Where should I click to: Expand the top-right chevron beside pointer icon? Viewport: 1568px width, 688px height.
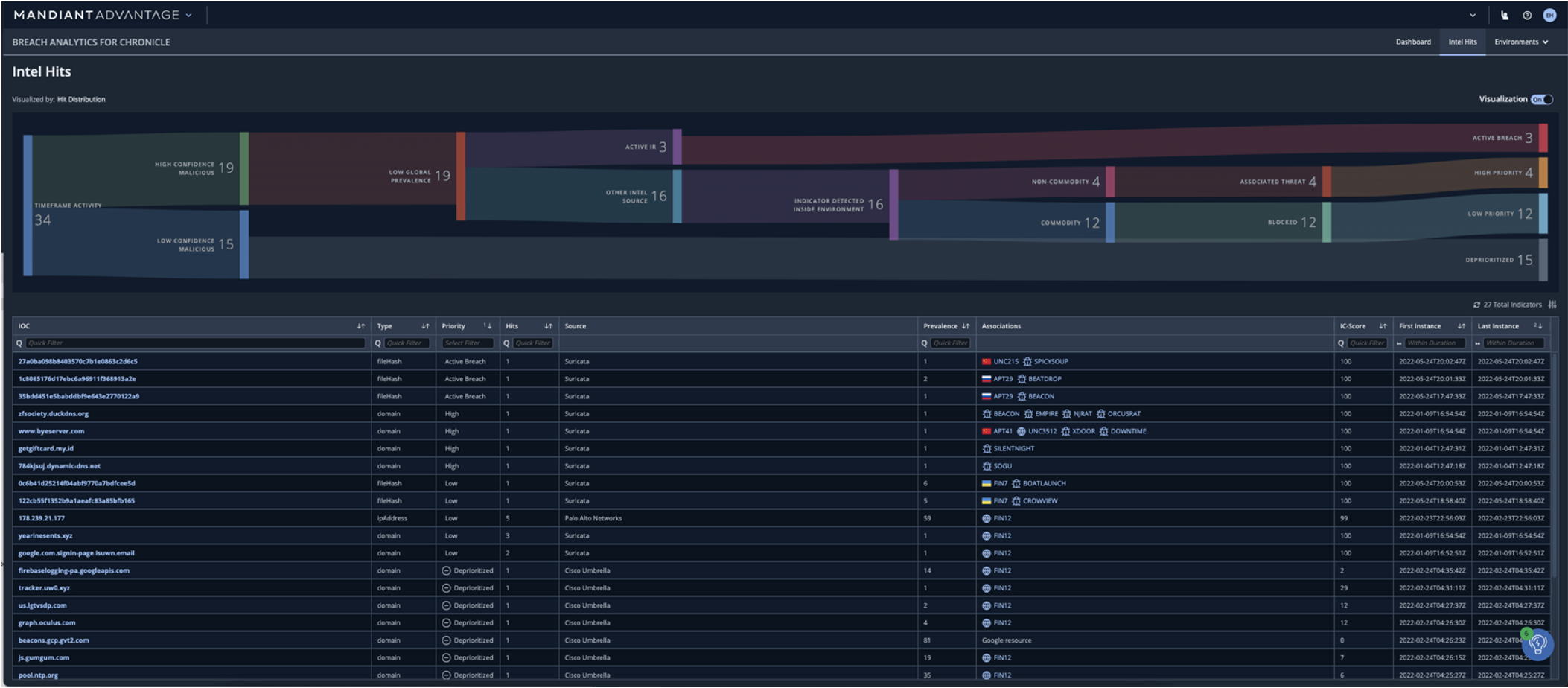click(1473, 15)
